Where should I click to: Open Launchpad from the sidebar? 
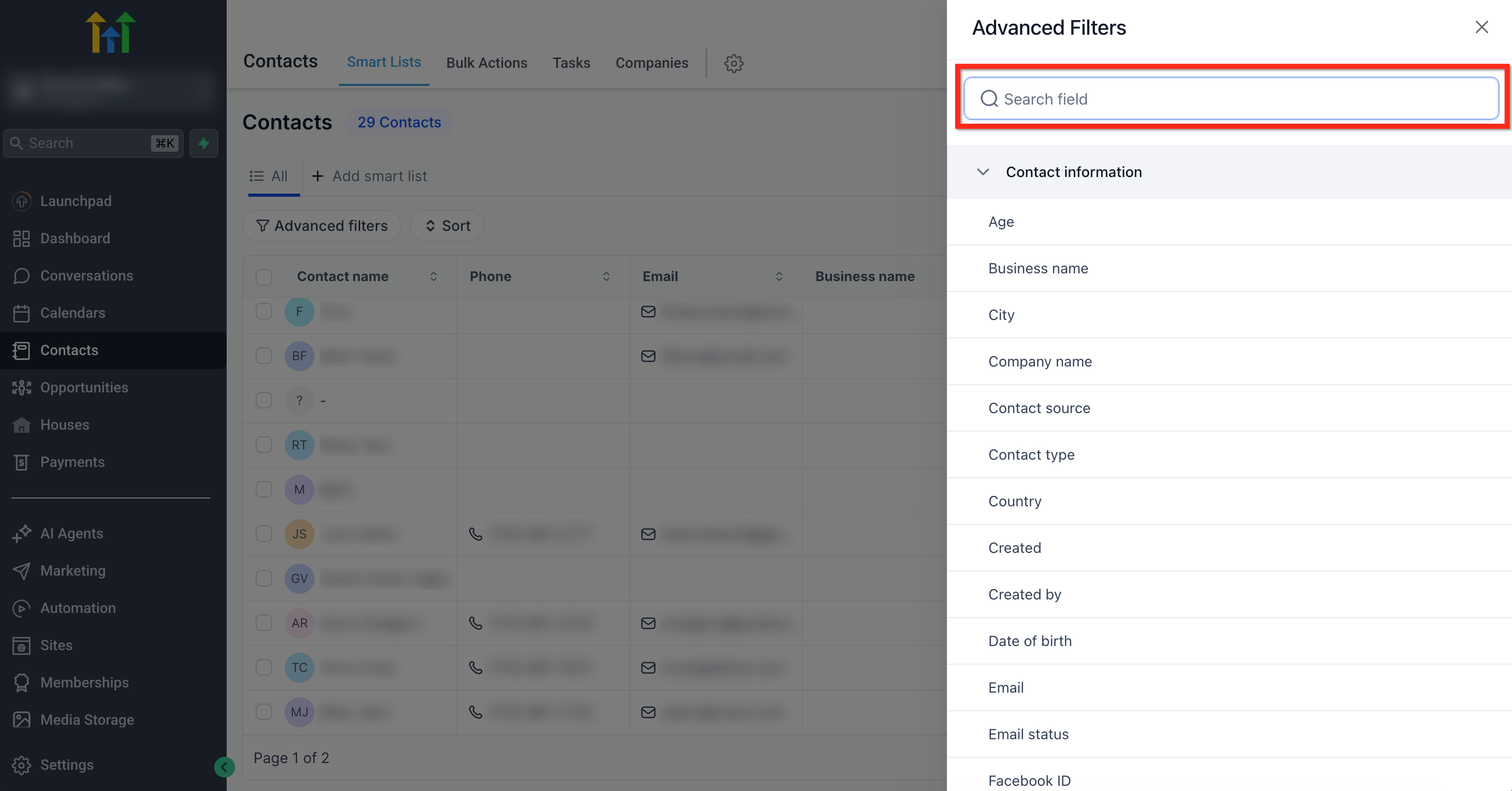click(75, 201)
